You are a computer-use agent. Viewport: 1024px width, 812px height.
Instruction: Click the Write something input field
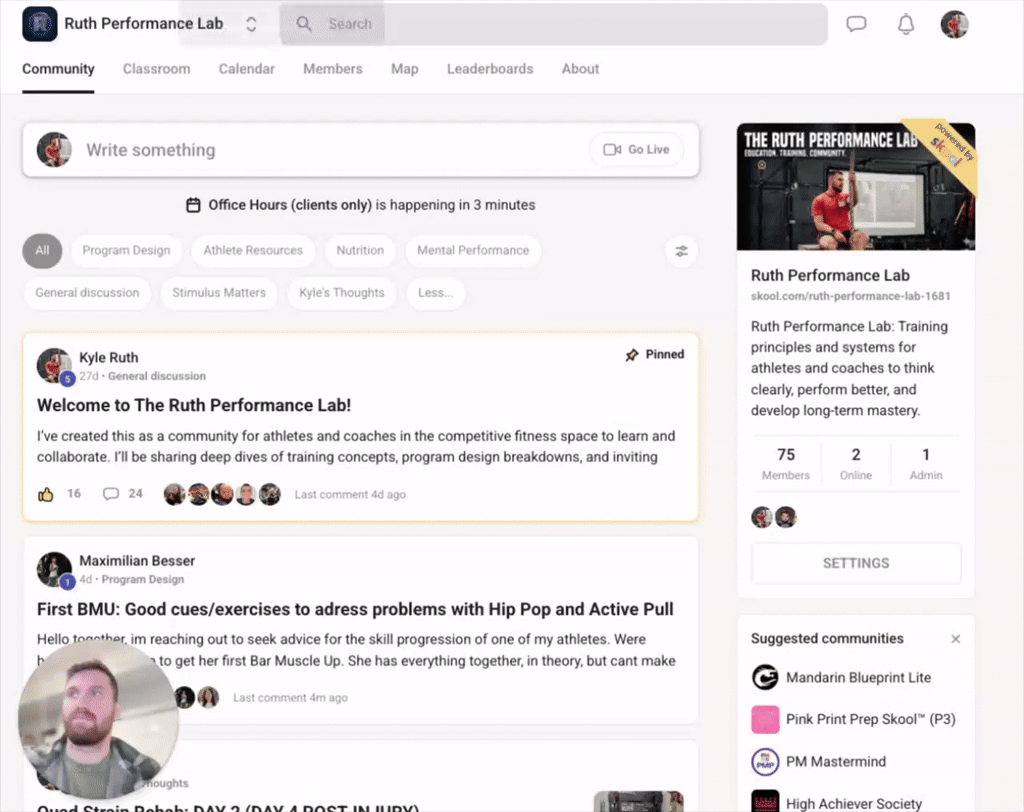click(300, 149)
